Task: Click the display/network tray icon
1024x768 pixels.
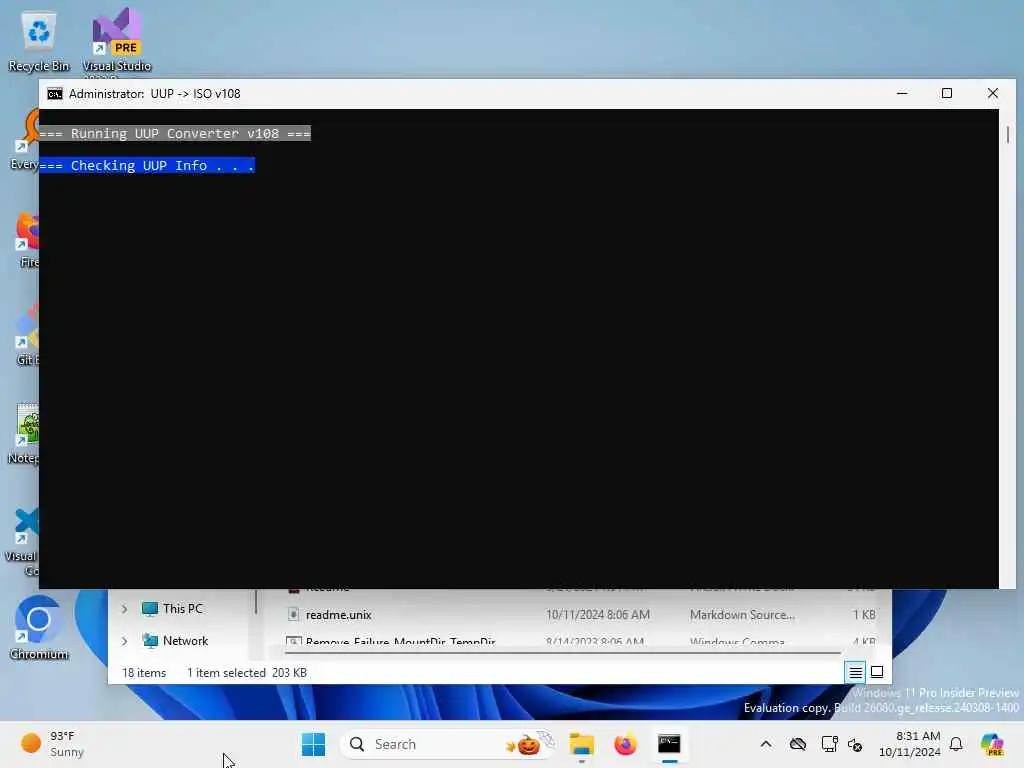Action: 829,744
